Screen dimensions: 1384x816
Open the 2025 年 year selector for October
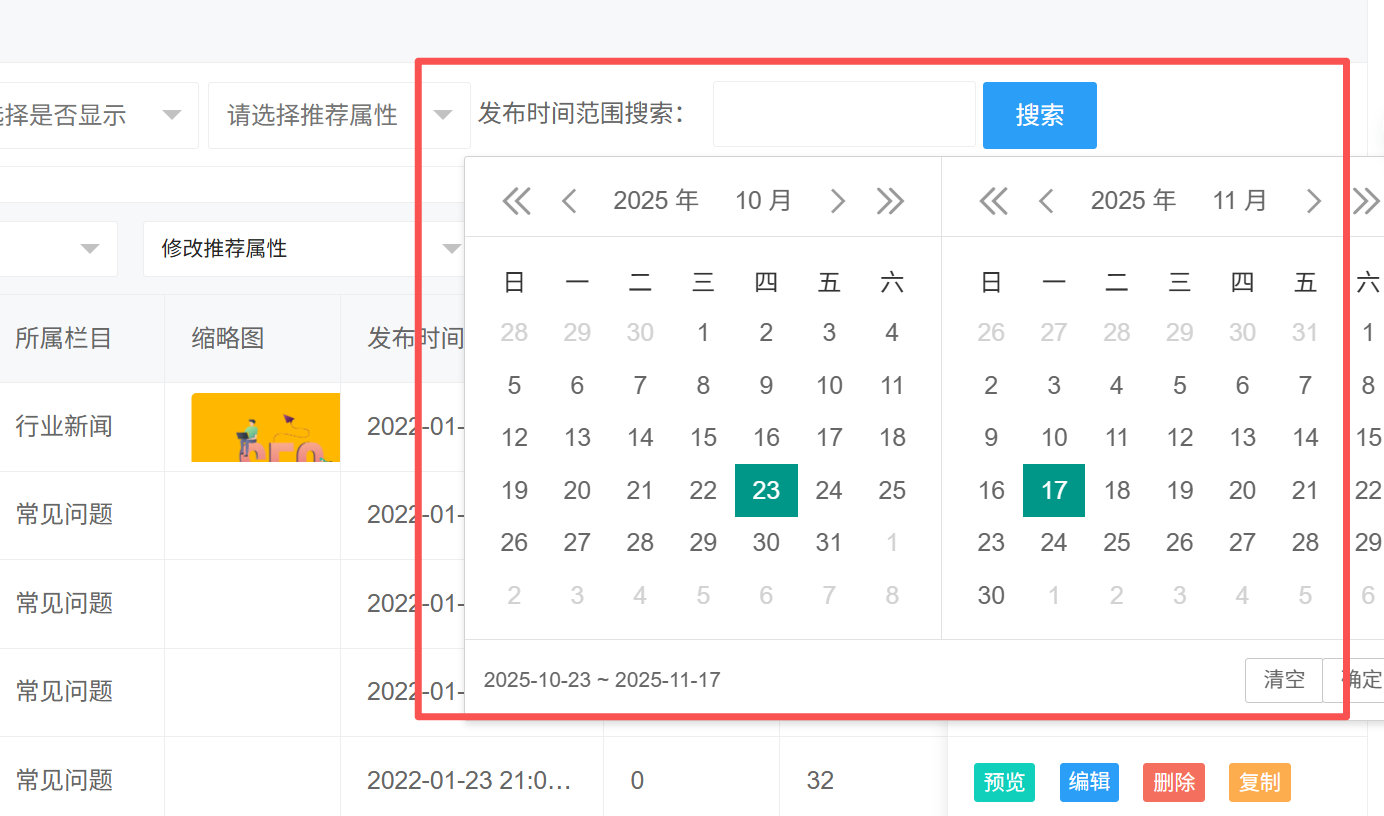coord(656,201)
